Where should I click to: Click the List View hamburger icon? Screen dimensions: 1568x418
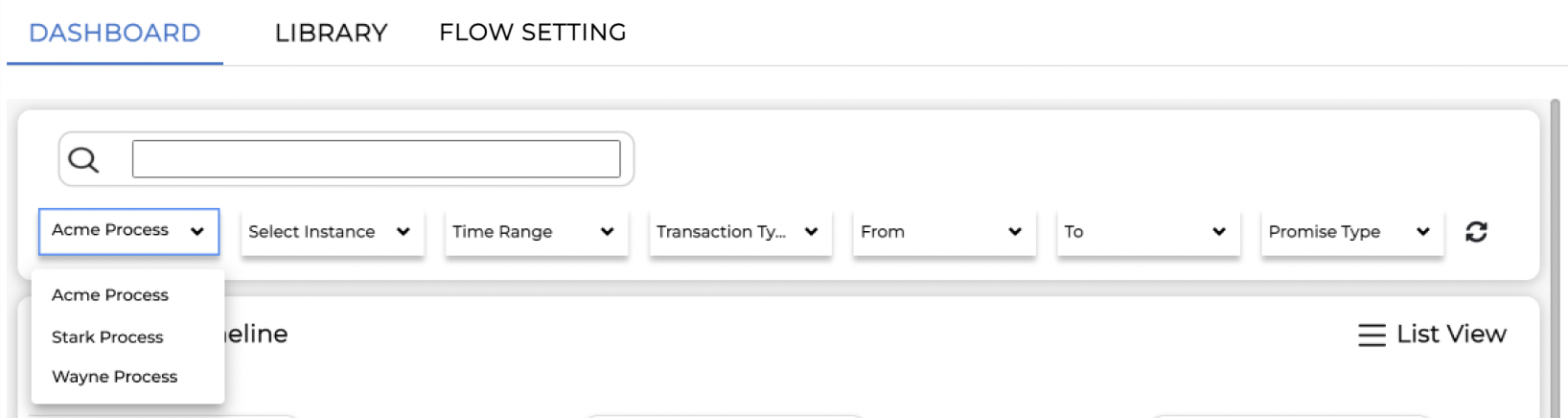[1372, 335]
